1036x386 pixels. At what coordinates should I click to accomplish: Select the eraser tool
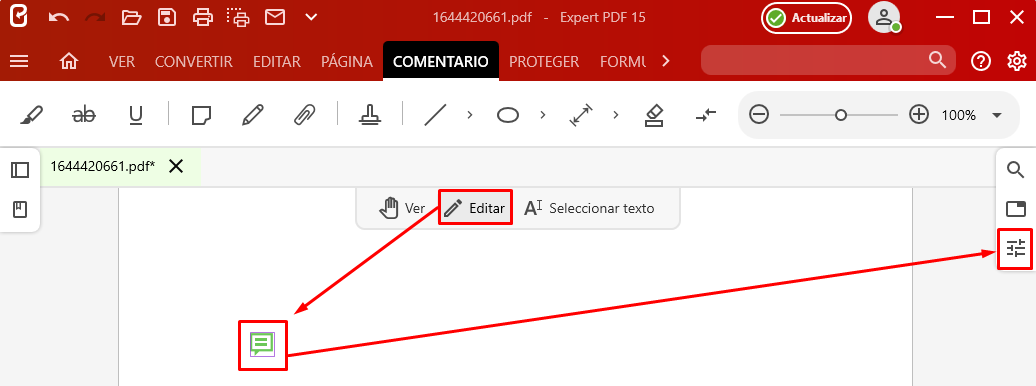pos(653,116)
